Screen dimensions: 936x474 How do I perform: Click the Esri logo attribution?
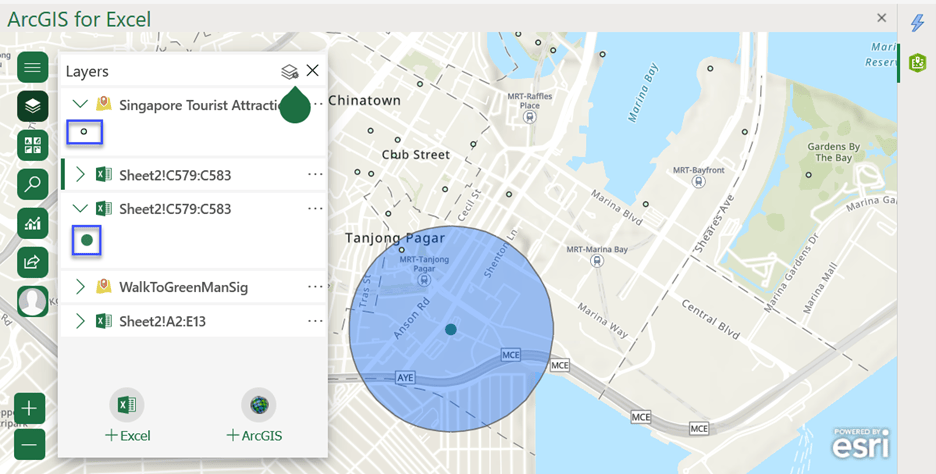[x=861, y=443]
